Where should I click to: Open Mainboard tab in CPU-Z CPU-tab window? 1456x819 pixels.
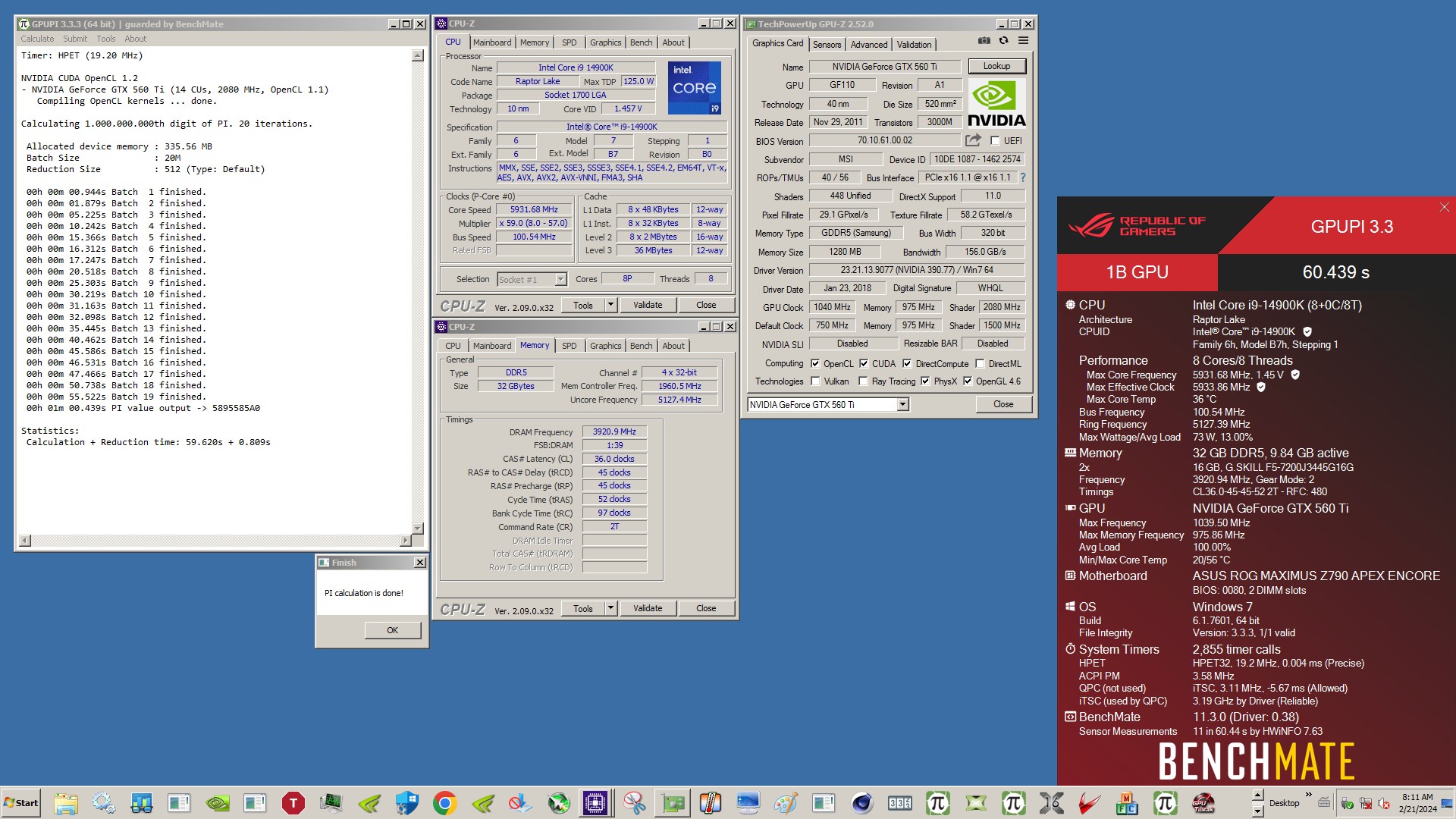tap(492, 42)
